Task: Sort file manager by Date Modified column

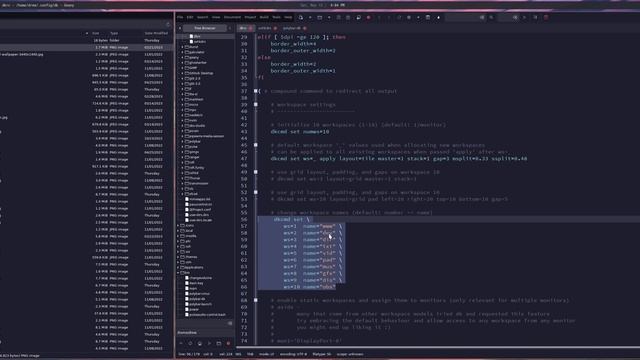Action: (156, 33)
